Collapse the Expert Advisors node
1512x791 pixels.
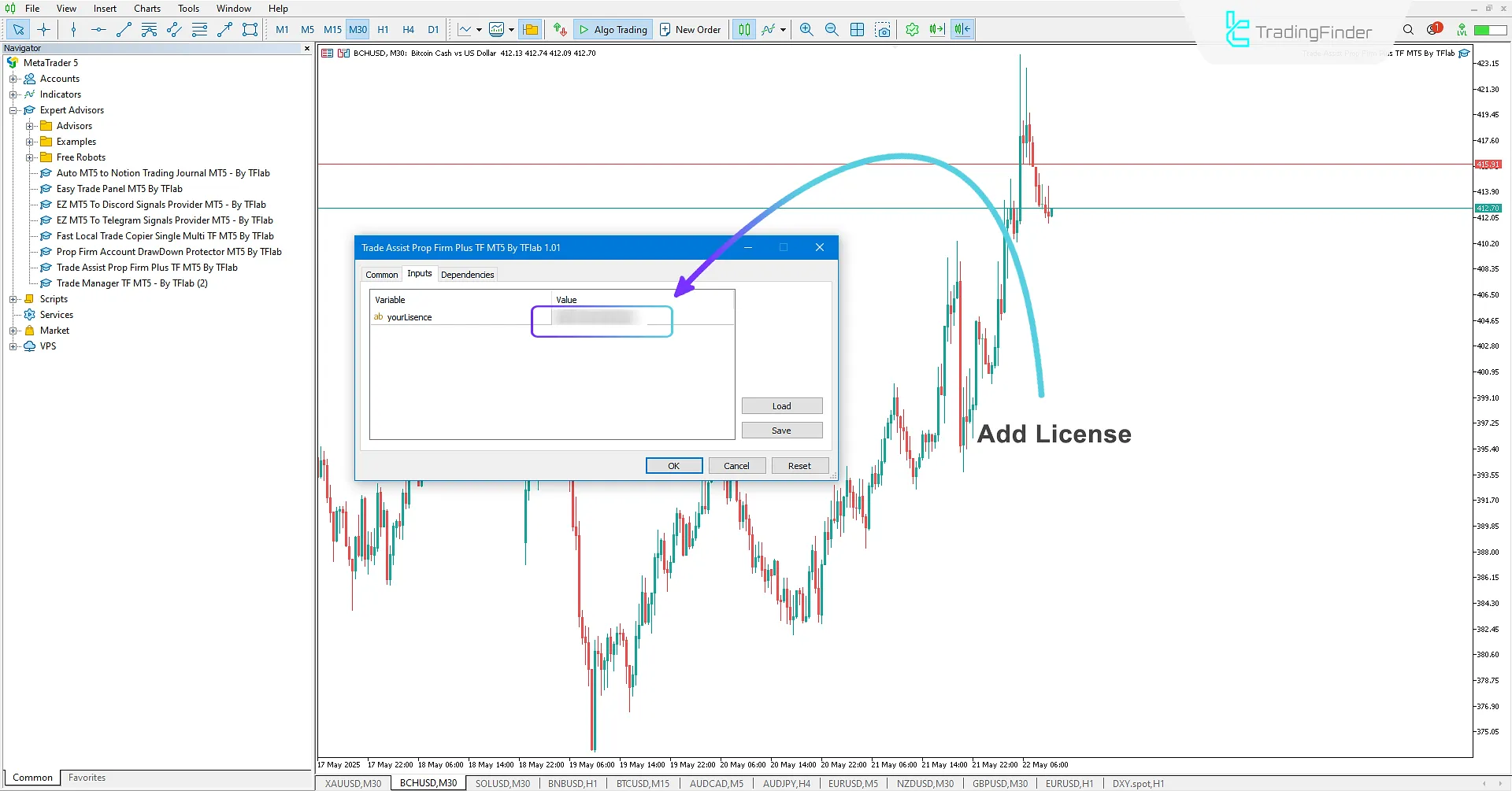14,110
